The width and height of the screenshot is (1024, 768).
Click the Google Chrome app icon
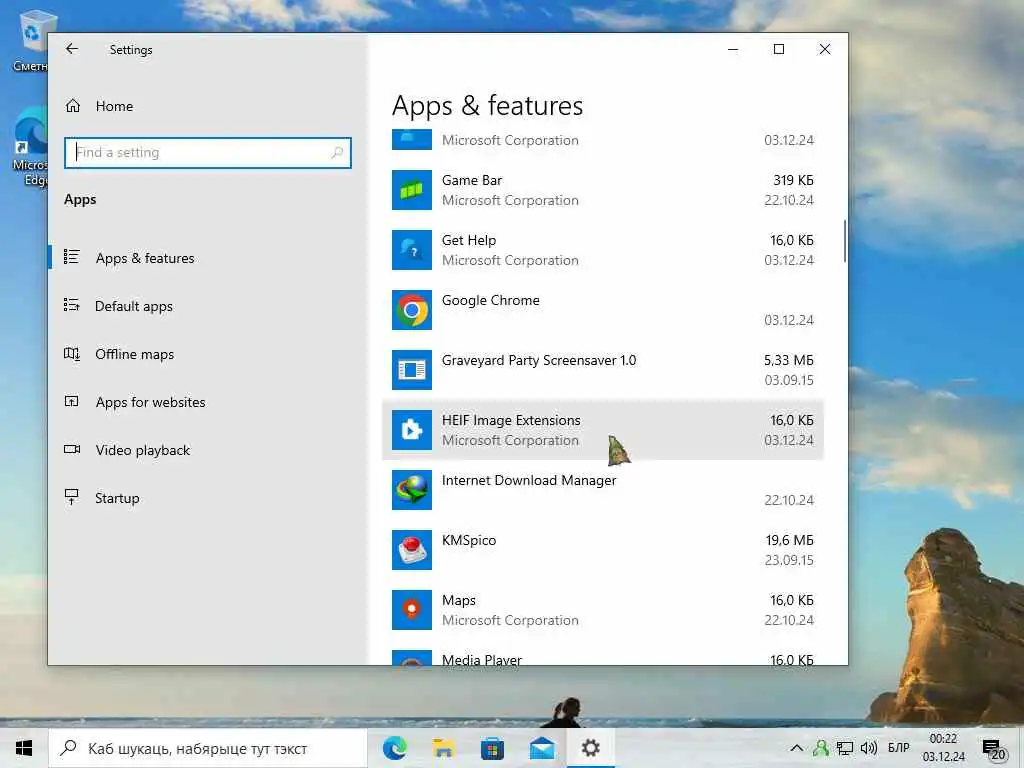pyautogui.click(x=411, y=310)
